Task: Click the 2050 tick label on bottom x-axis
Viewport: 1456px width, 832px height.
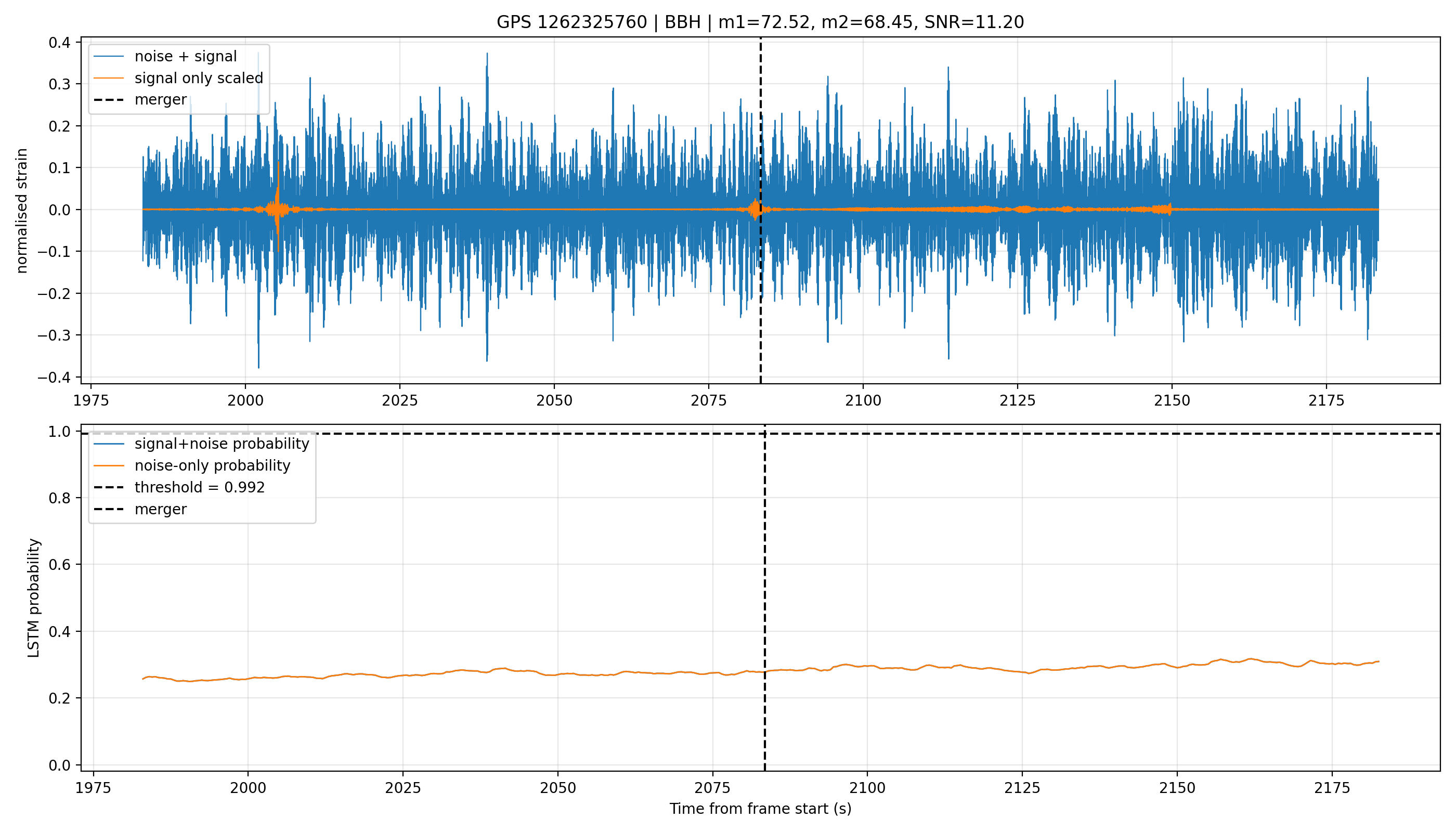Action: (x=558, y=788)
